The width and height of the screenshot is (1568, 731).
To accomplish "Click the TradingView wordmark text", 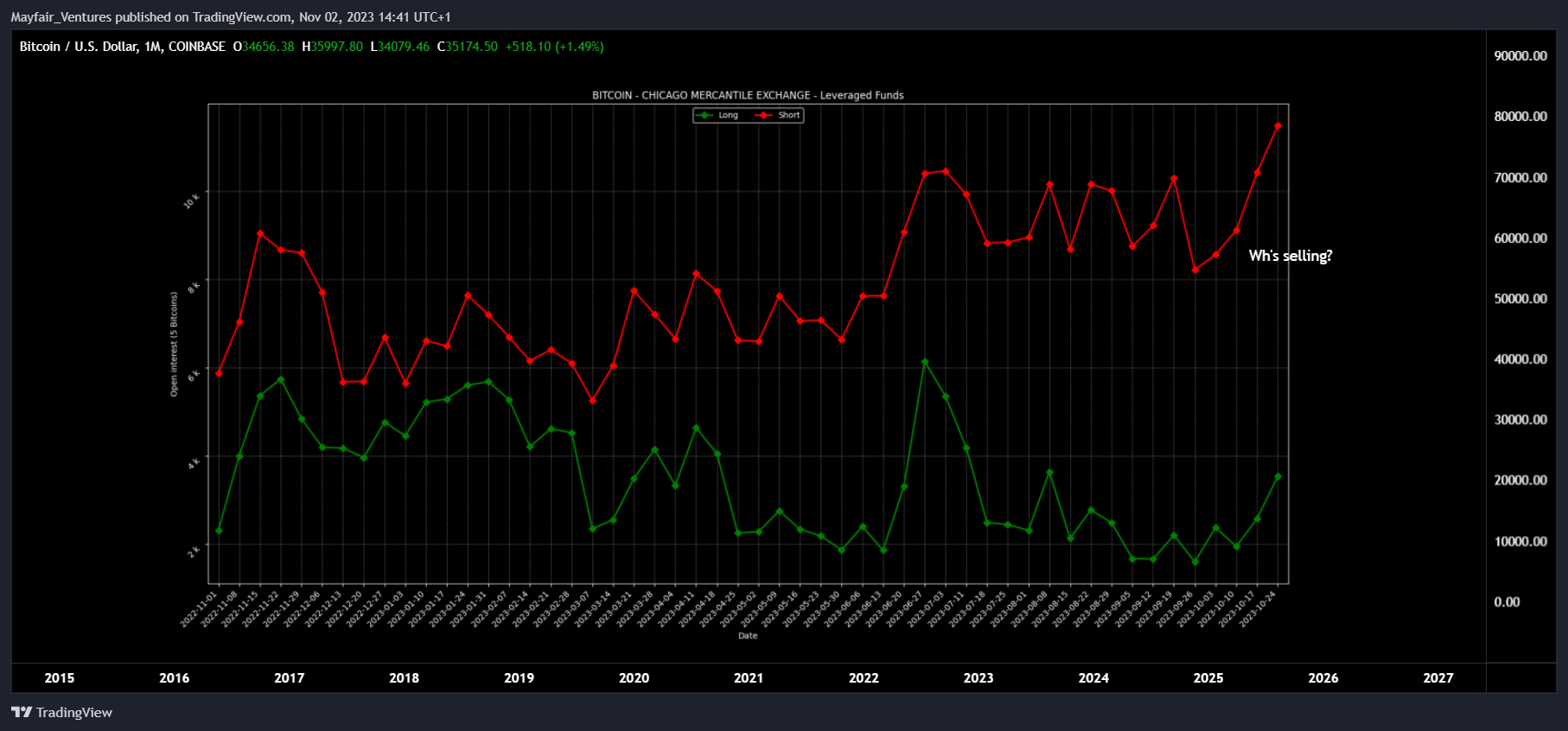I will pyautogui.click(x=74, y=713).
